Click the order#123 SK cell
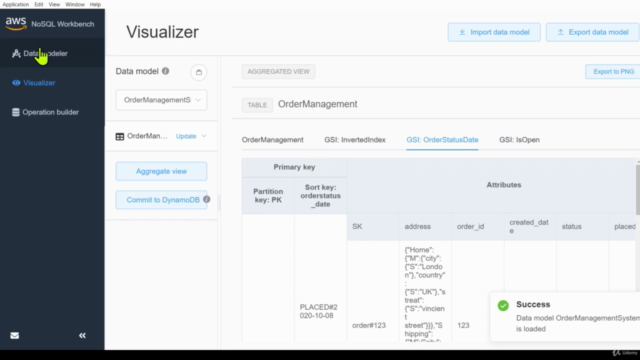Image resolution: width=640 pixels, height=360 pixels. click(x=369, y=325)
